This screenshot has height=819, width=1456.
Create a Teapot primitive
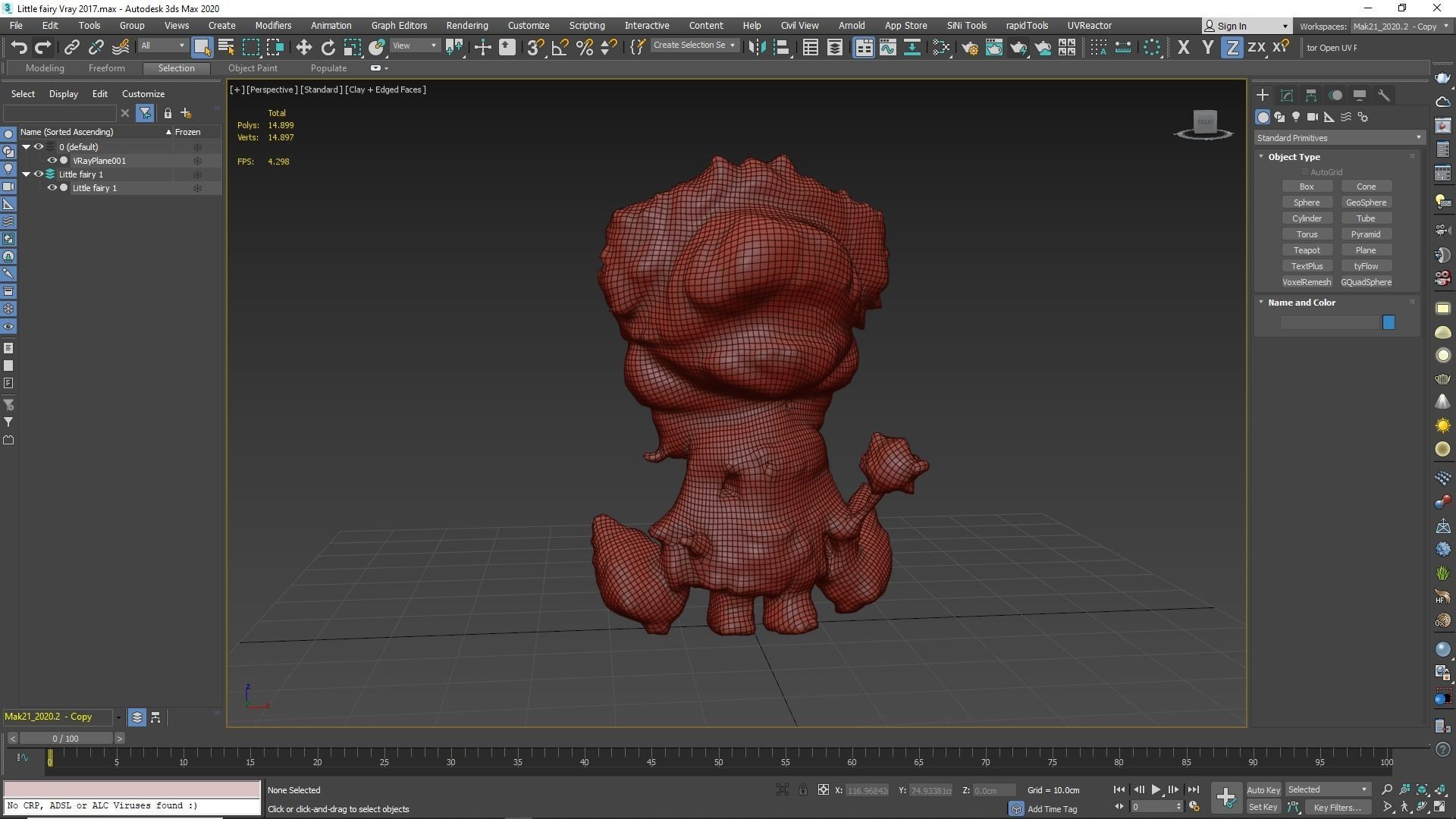[x=1307, y=250]
